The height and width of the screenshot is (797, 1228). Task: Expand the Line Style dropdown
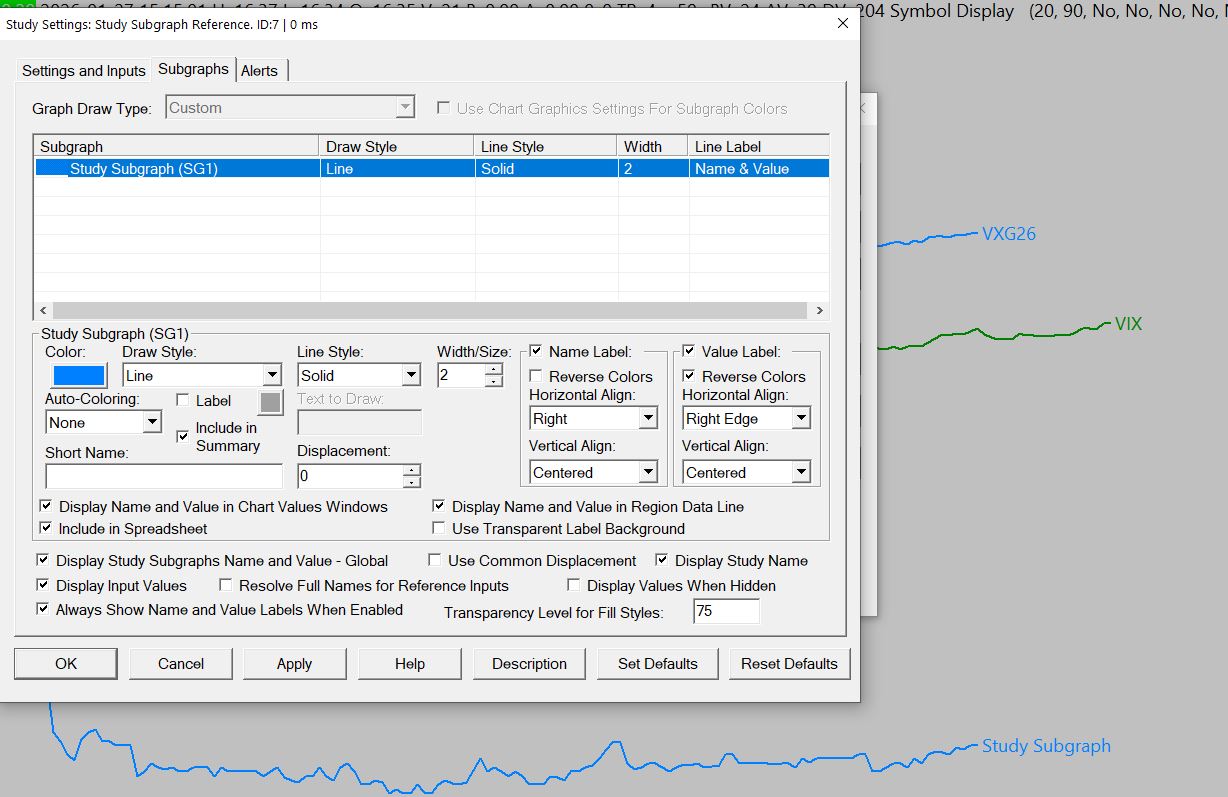coord(410,376)
